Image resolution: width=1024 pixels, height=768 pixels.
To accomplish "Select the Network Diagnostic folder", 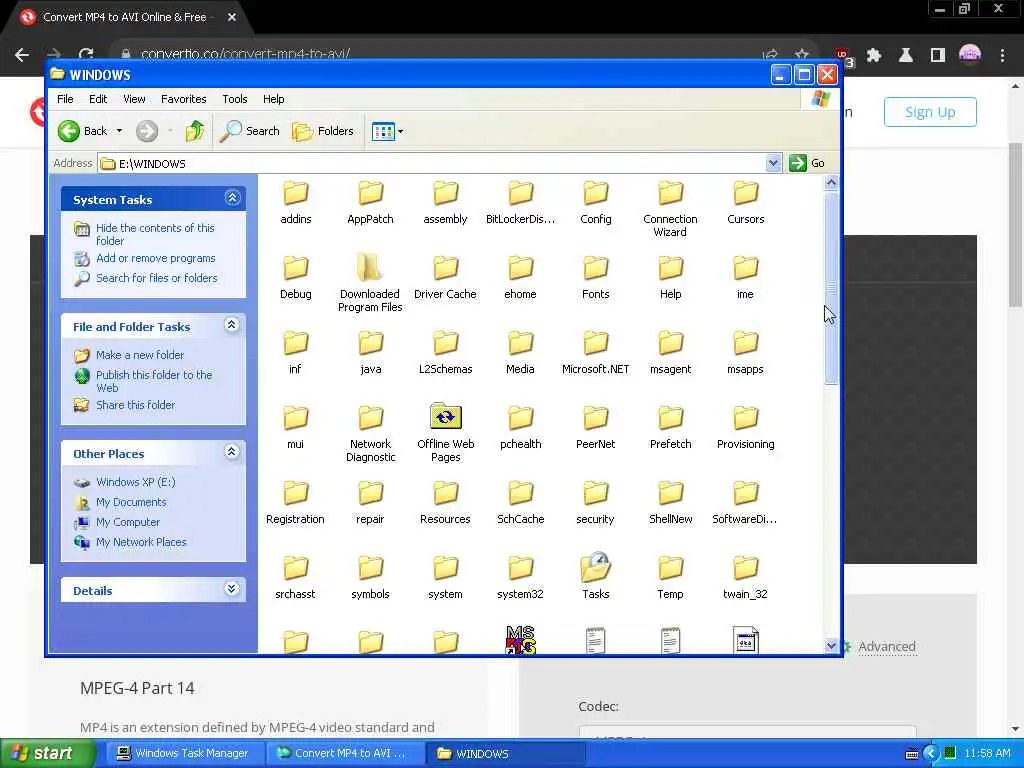I will (370, 432).
